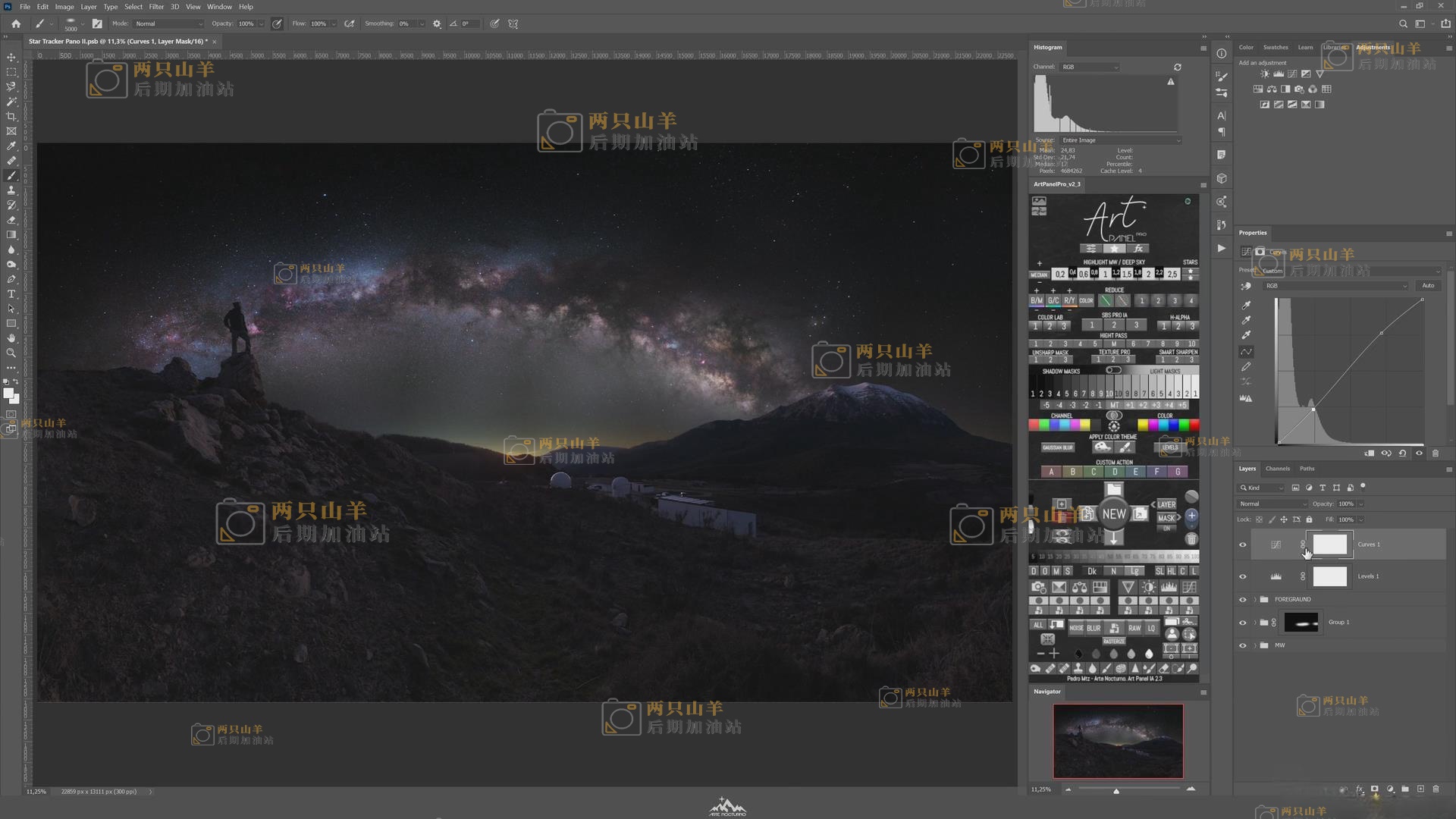Click the foreground color swatch
The height and width of the screenshot is (819, 1456).
click(x=8, y=393)
